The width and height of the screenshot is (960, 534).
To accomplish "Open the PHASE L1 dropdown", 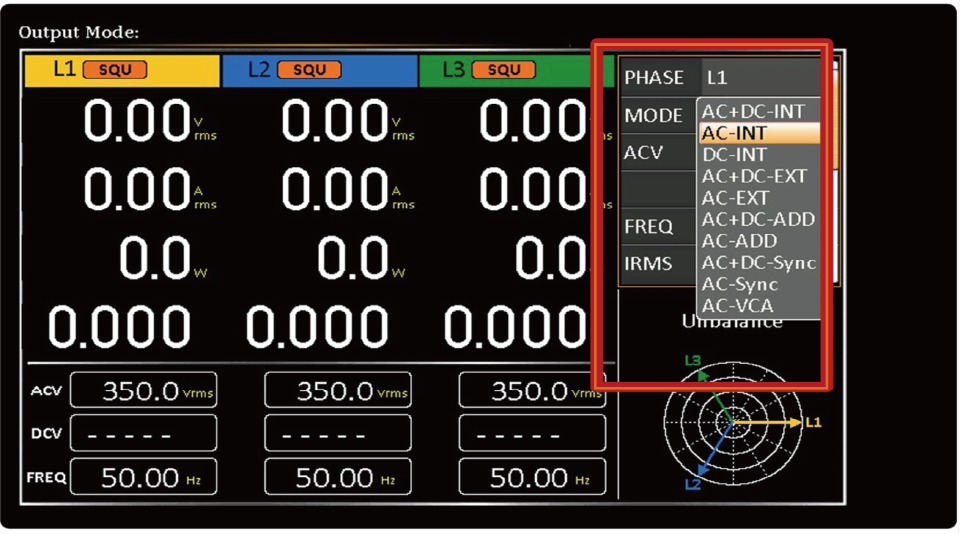I will pos(760,77).
